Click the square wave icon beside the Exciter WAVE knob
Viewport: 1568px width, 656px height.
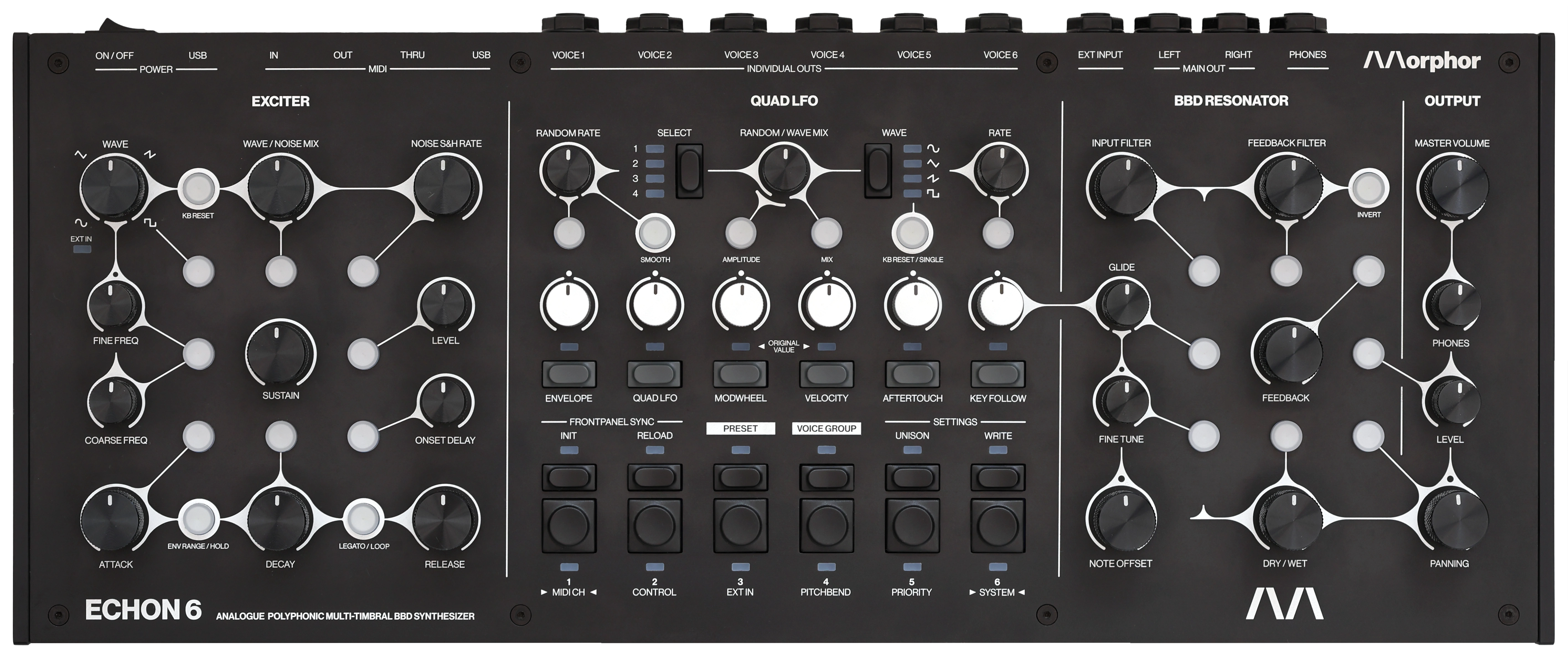point(150,223)
